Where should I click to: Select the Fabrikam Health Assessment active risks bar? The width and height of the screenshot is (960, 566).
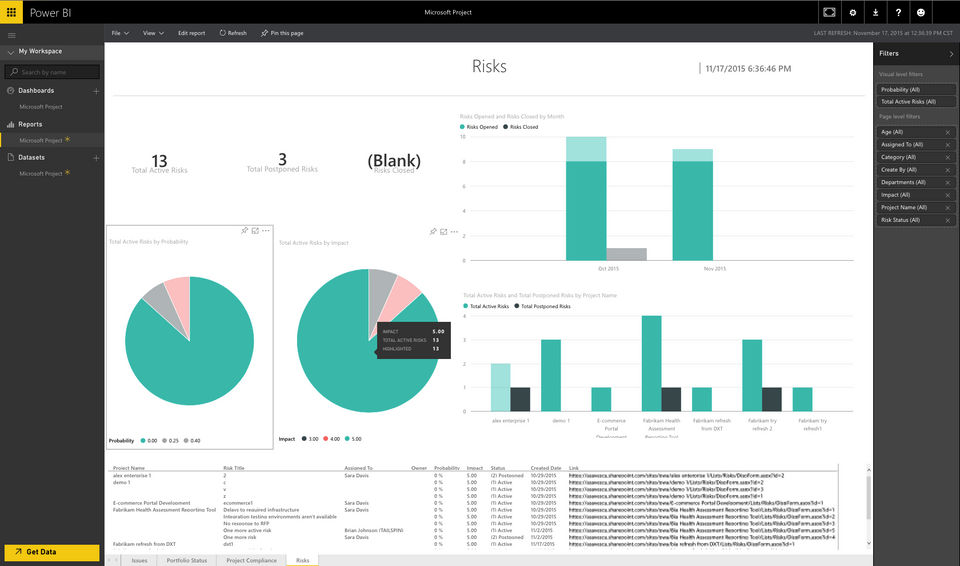point(651,363)
